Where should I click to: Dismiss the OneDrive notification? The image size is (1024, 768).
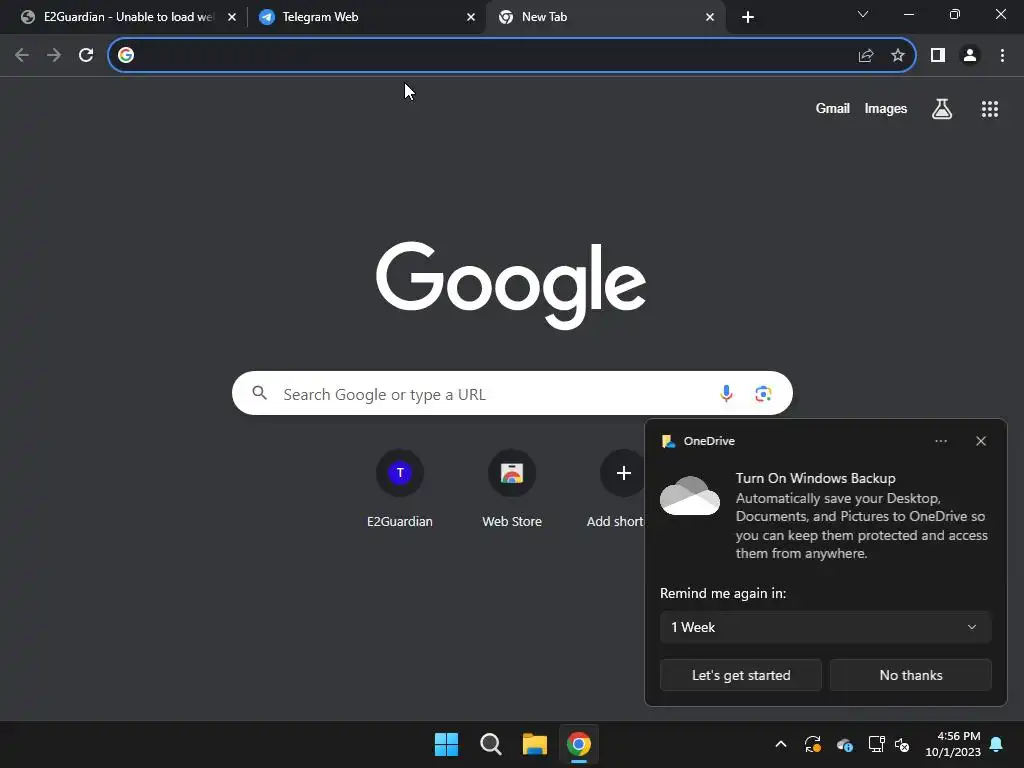point(981,441)
